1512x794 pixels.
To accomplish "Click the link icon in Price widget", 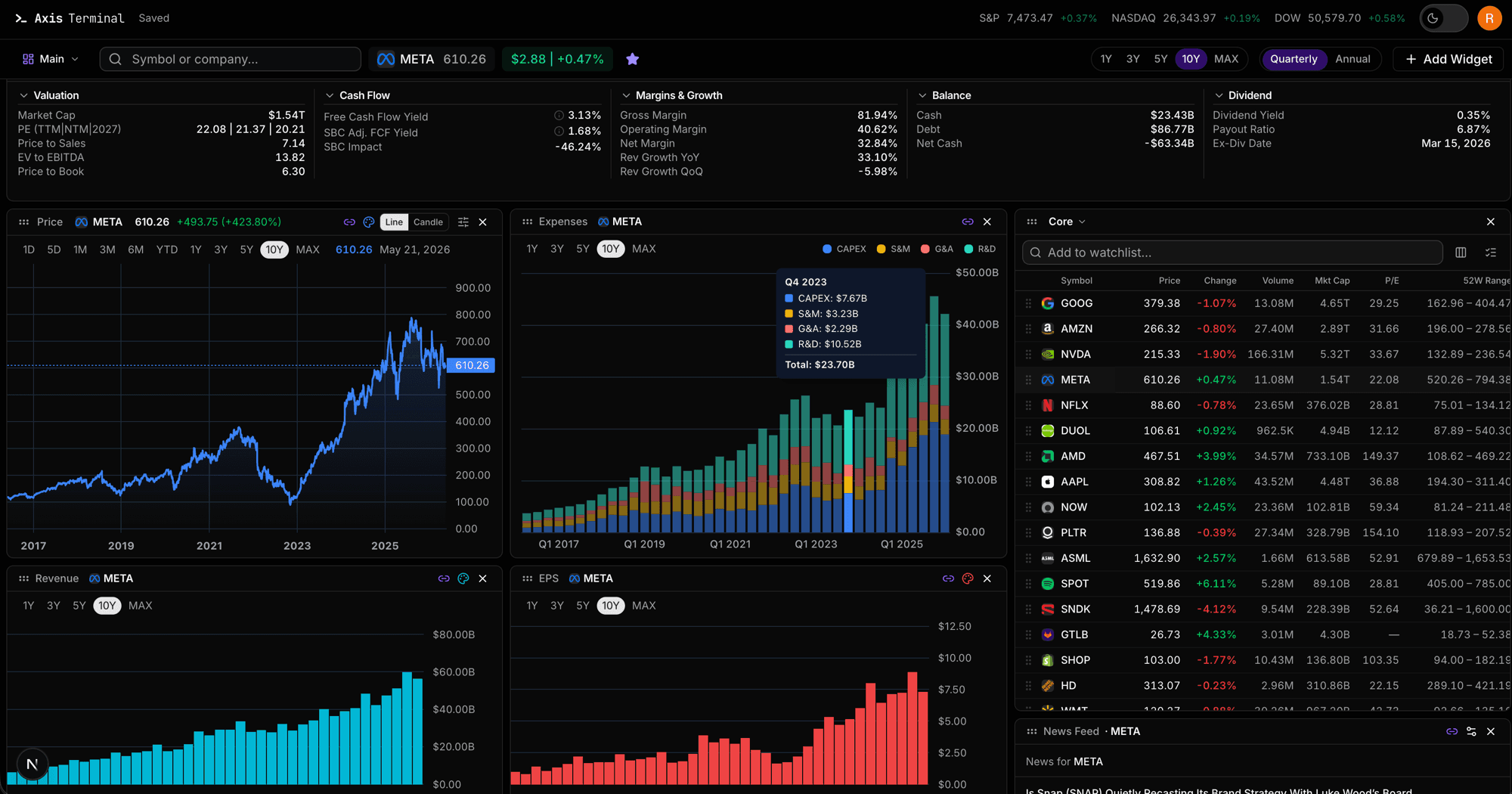I will pos(349,222).
